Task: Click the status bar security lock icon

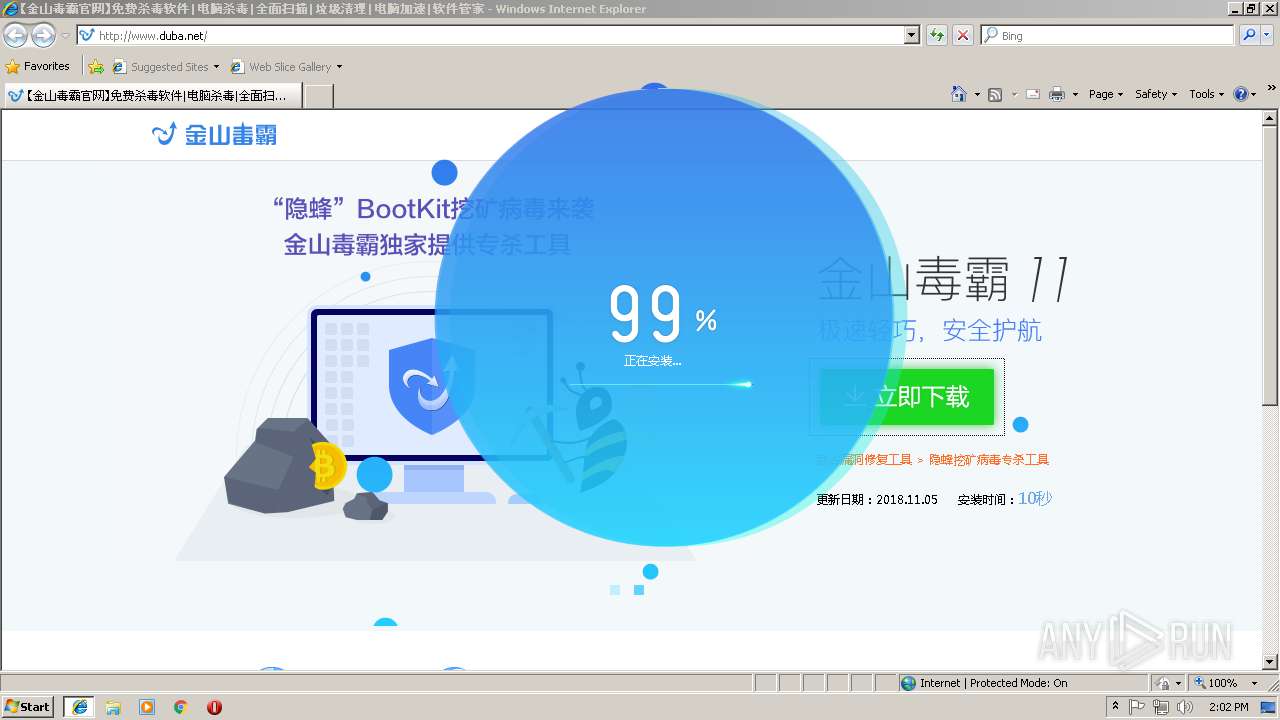Action: [x=1163, y=683]
